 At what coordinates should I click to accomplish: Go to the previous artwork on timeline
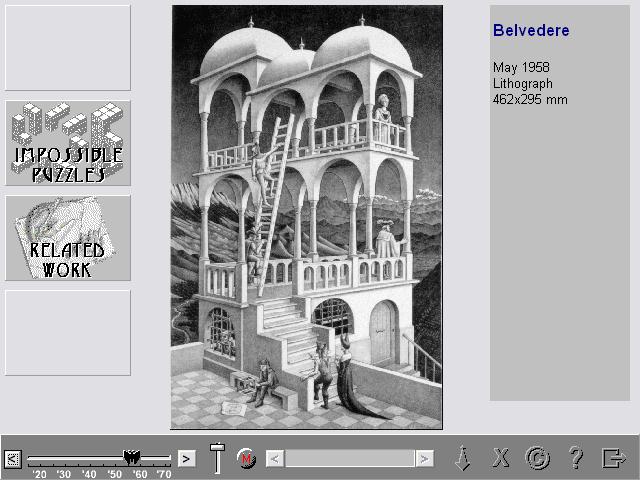click(13, 459)
